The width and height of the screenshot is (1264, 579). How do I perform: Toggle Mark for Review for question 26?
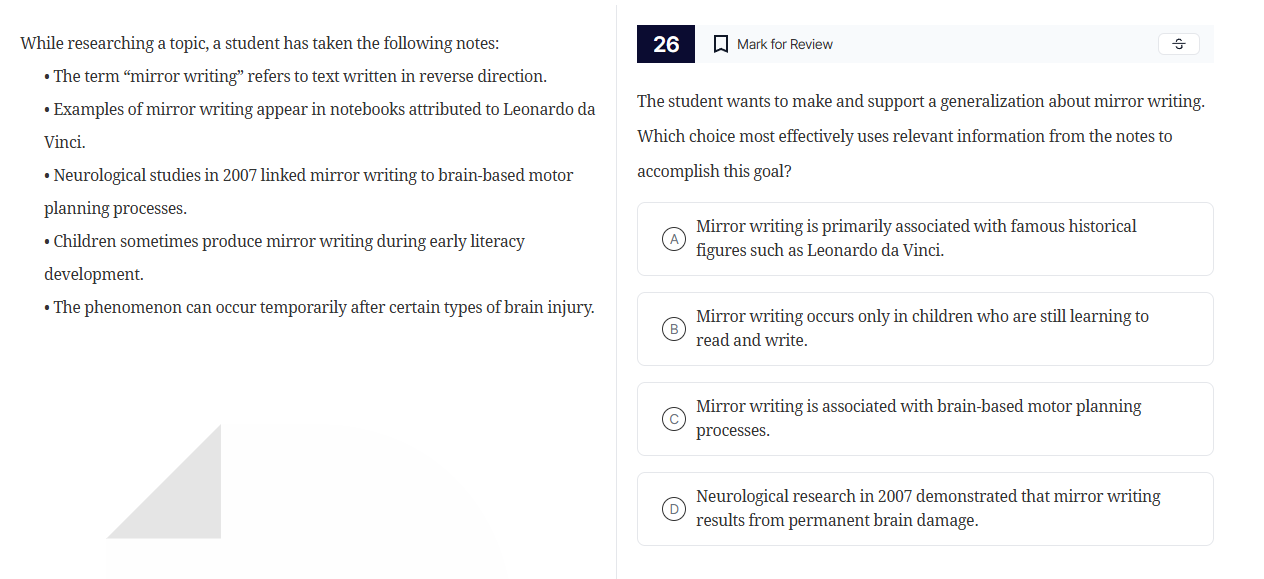pos(770,44)
